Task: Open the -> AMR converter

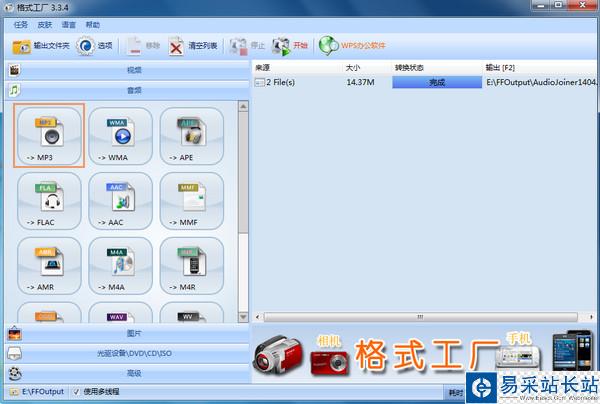Action: click(49, 266)
